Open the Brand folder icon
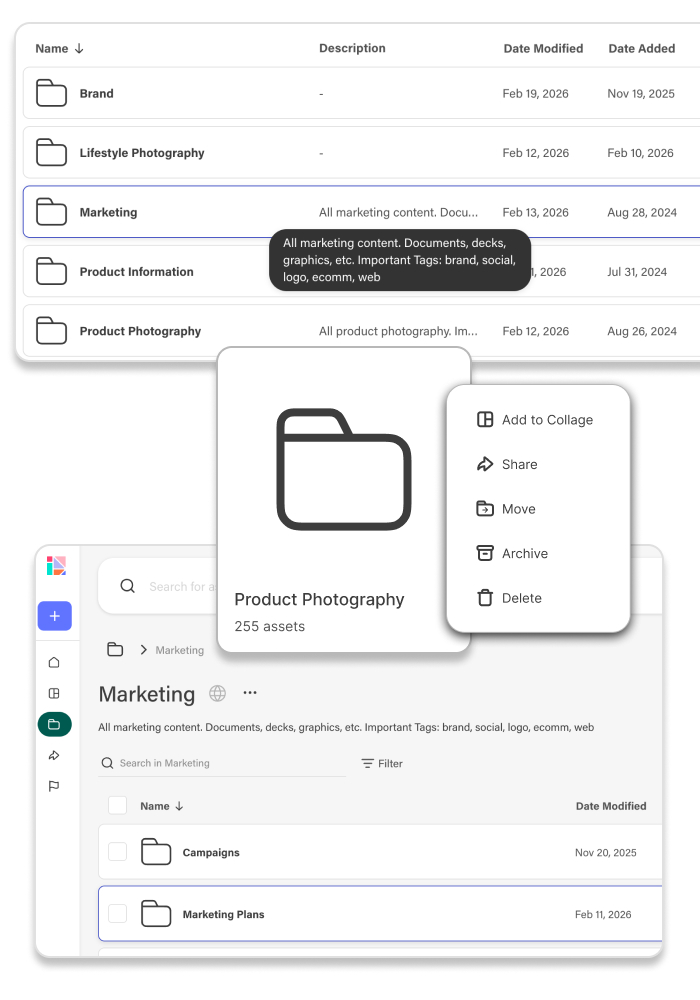The height and width of the screenshot is (1000, 700). click(x=51, y=93)
